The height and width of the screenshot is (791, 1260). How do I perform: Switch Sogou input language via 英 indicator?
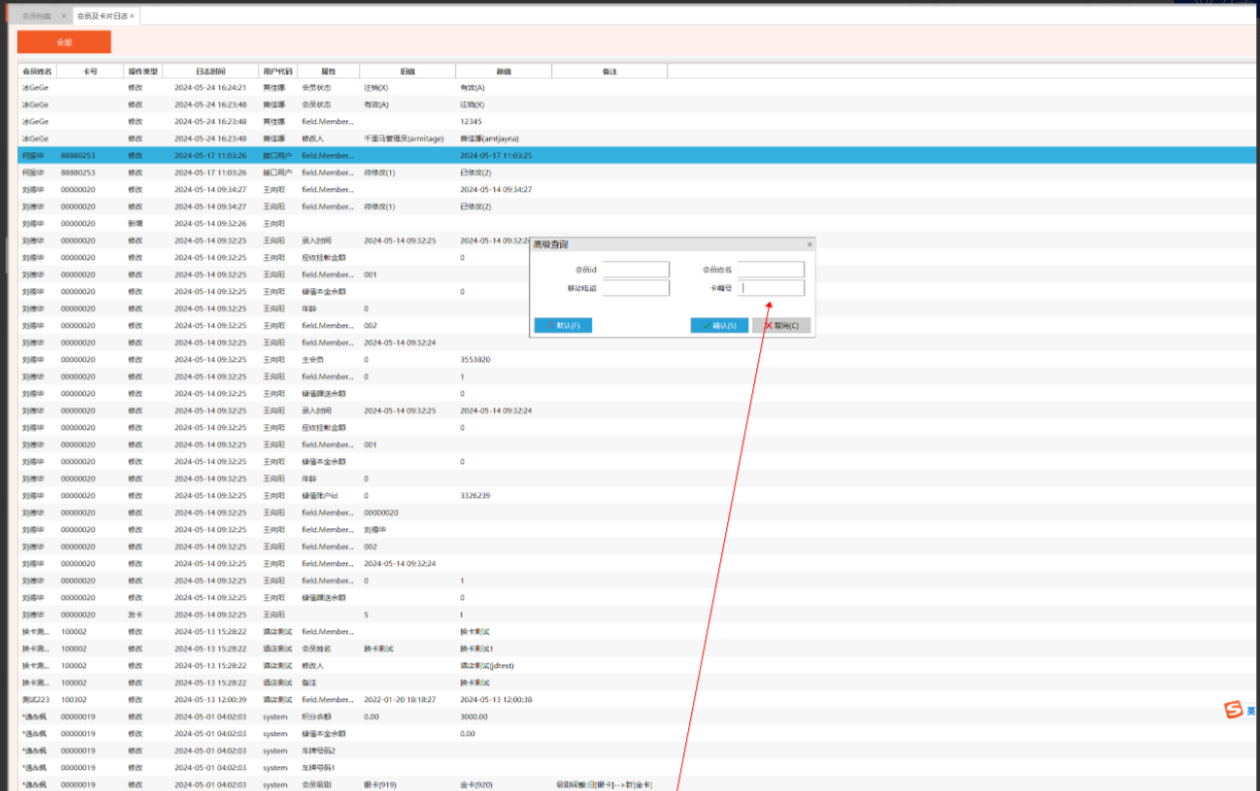[x=1251, y=711]
